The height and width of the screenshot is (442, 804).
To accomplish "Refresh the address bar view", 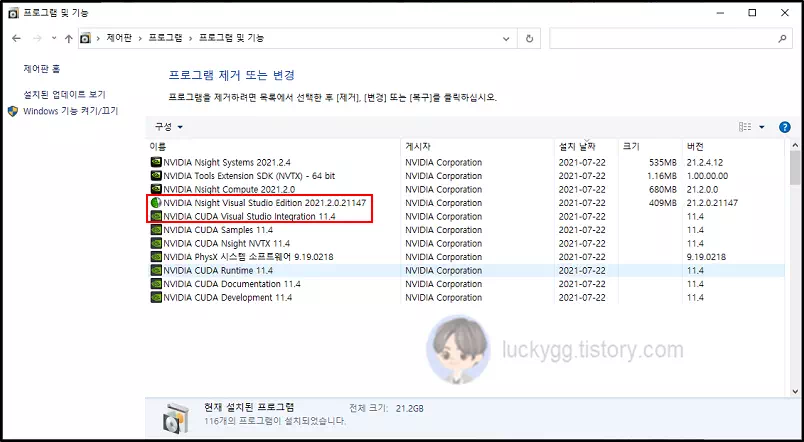I will click(x=529, y=38).
